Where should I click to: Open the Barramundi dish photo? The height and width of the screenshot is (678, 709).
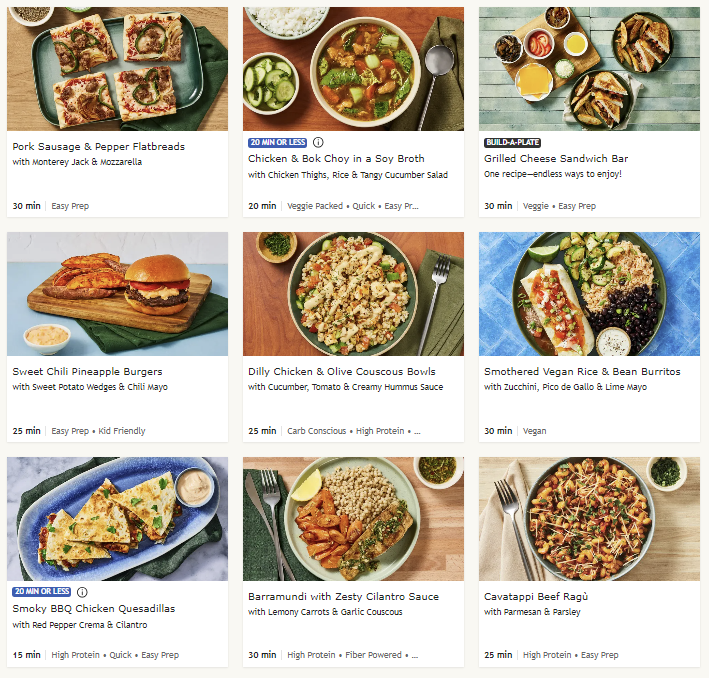(x=353, y=519)
